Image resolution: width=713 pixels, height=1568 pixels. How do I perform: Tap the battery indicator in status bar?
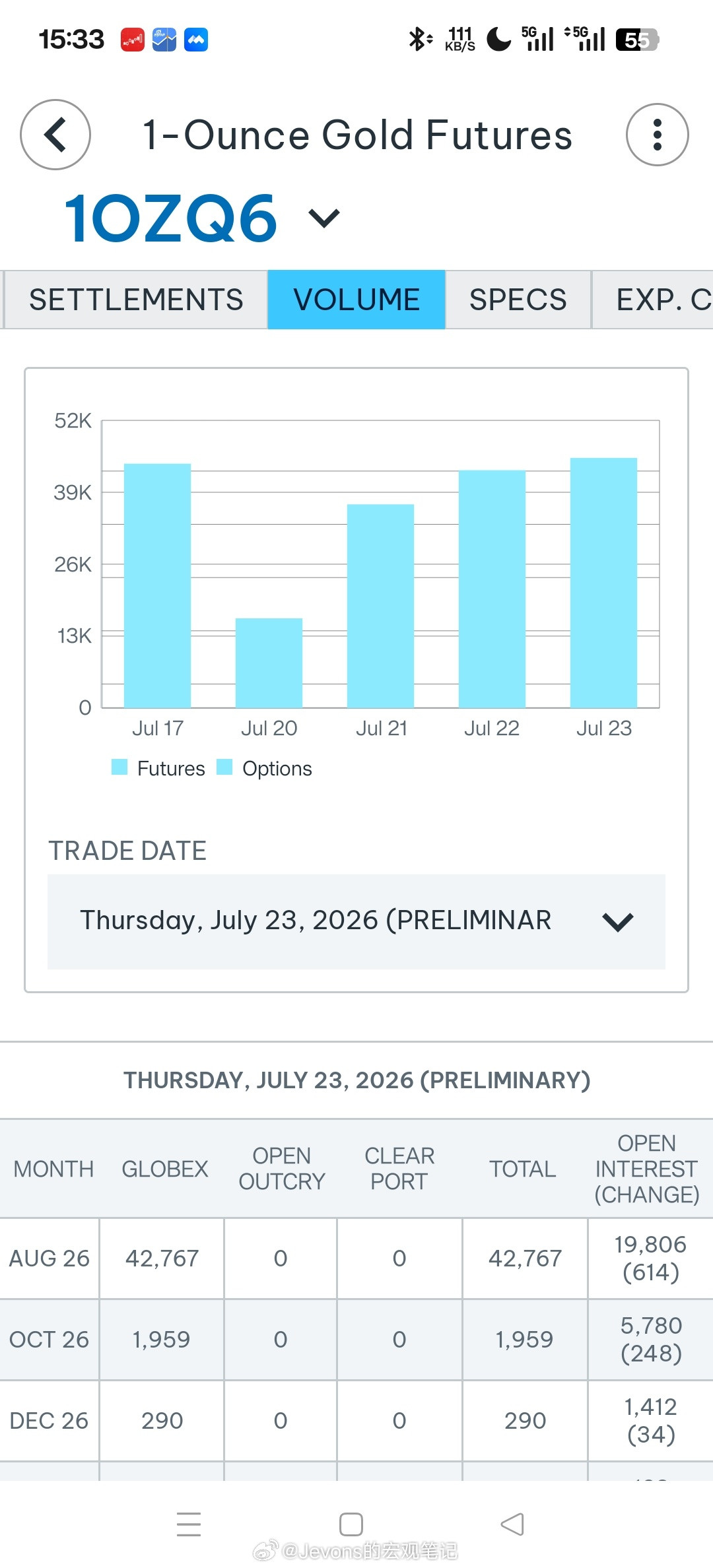[637, 40]
